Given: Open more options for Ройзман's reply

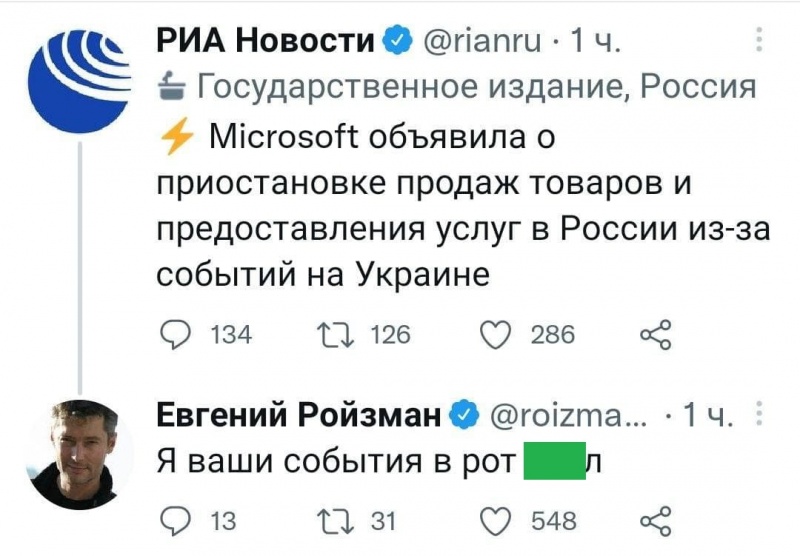Looking at the screenshot, I should [759, 413].
